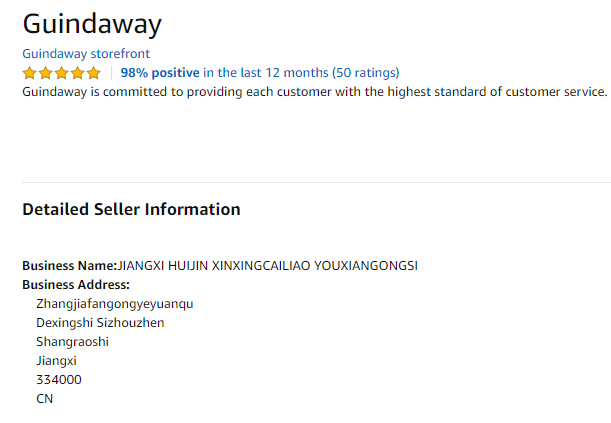This screenshot has width=611, height=423.
Task: Click the middle (third) rating star
Action: [62, 73]
